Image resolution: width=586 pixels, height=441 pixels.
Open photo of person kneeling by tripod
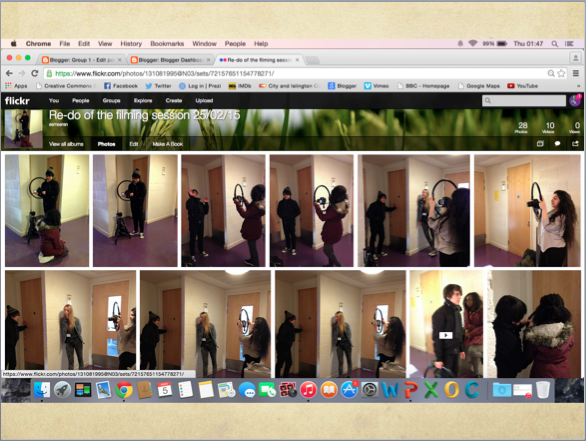(x=47, y=210)
